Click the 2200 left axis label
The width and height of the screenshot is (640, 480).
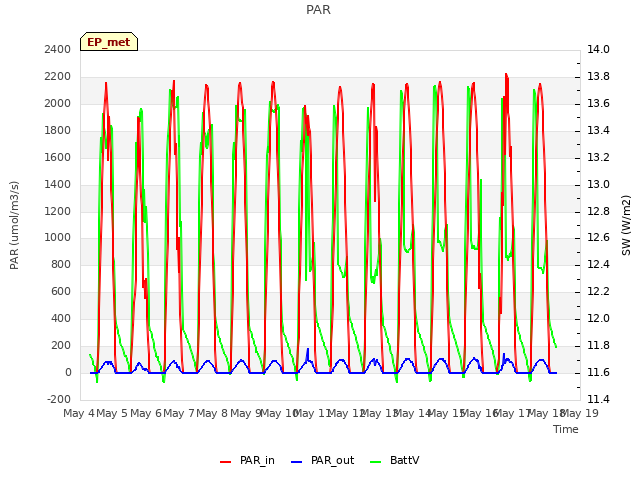(58, 76)
